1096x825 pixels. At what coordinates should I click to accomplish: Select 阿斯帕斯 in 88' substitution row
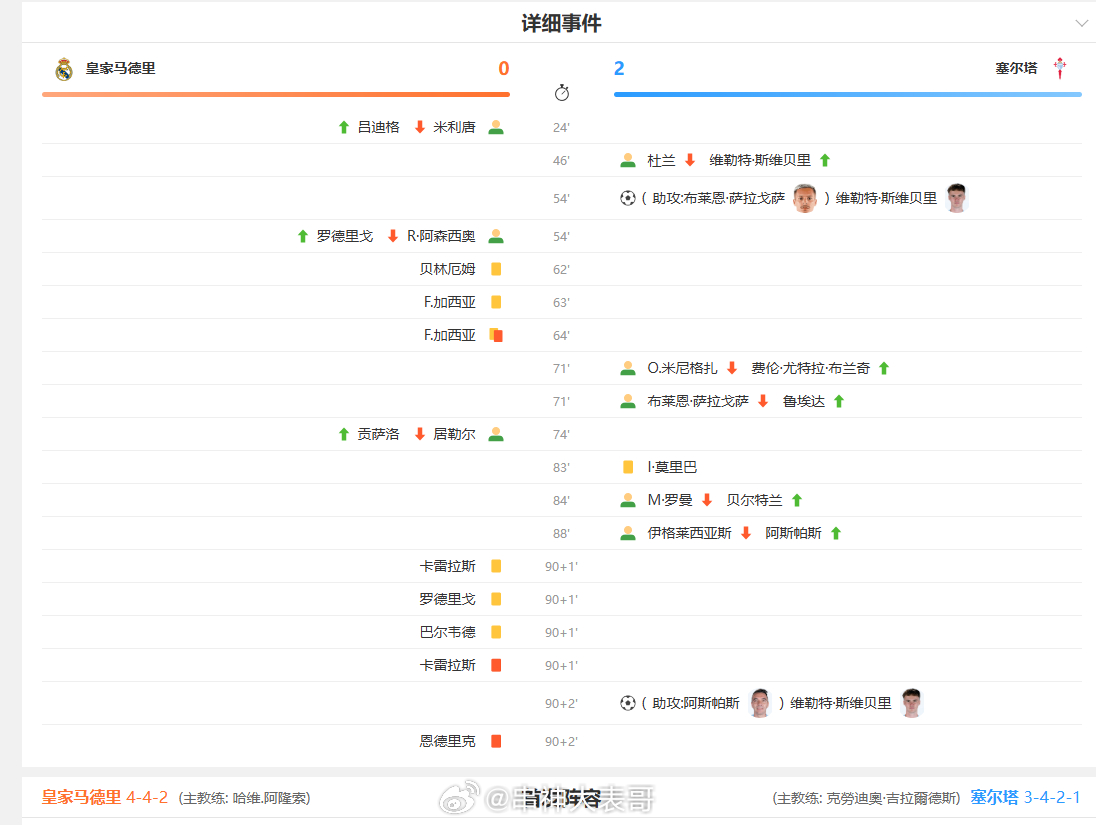[793, 533]
